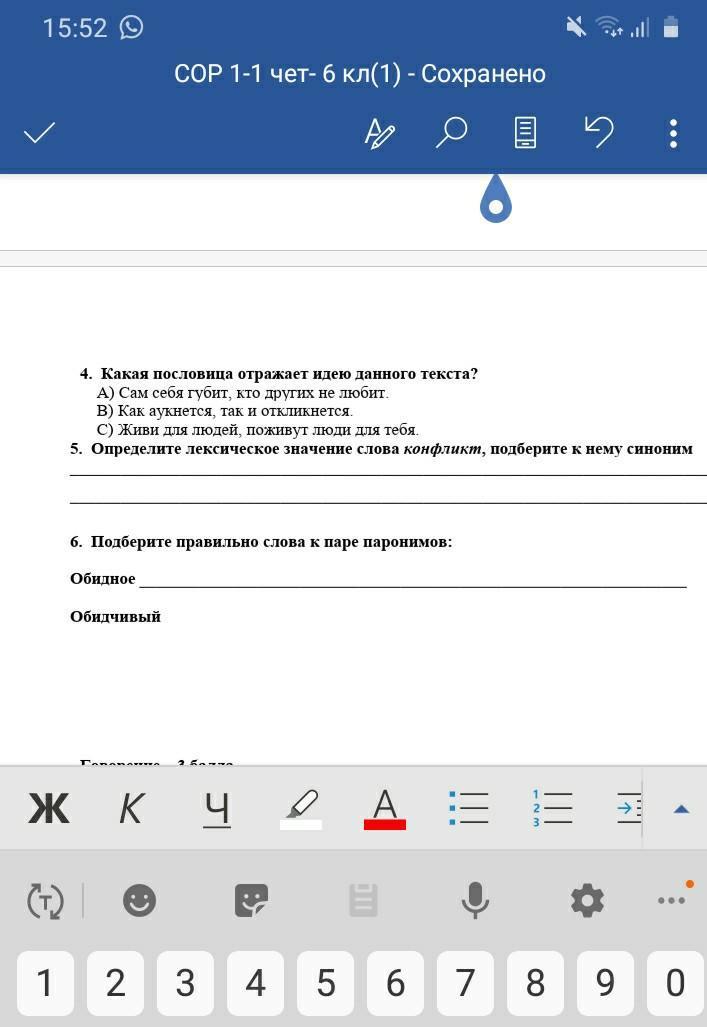Open the stickers panel

[x=252, y=900]
